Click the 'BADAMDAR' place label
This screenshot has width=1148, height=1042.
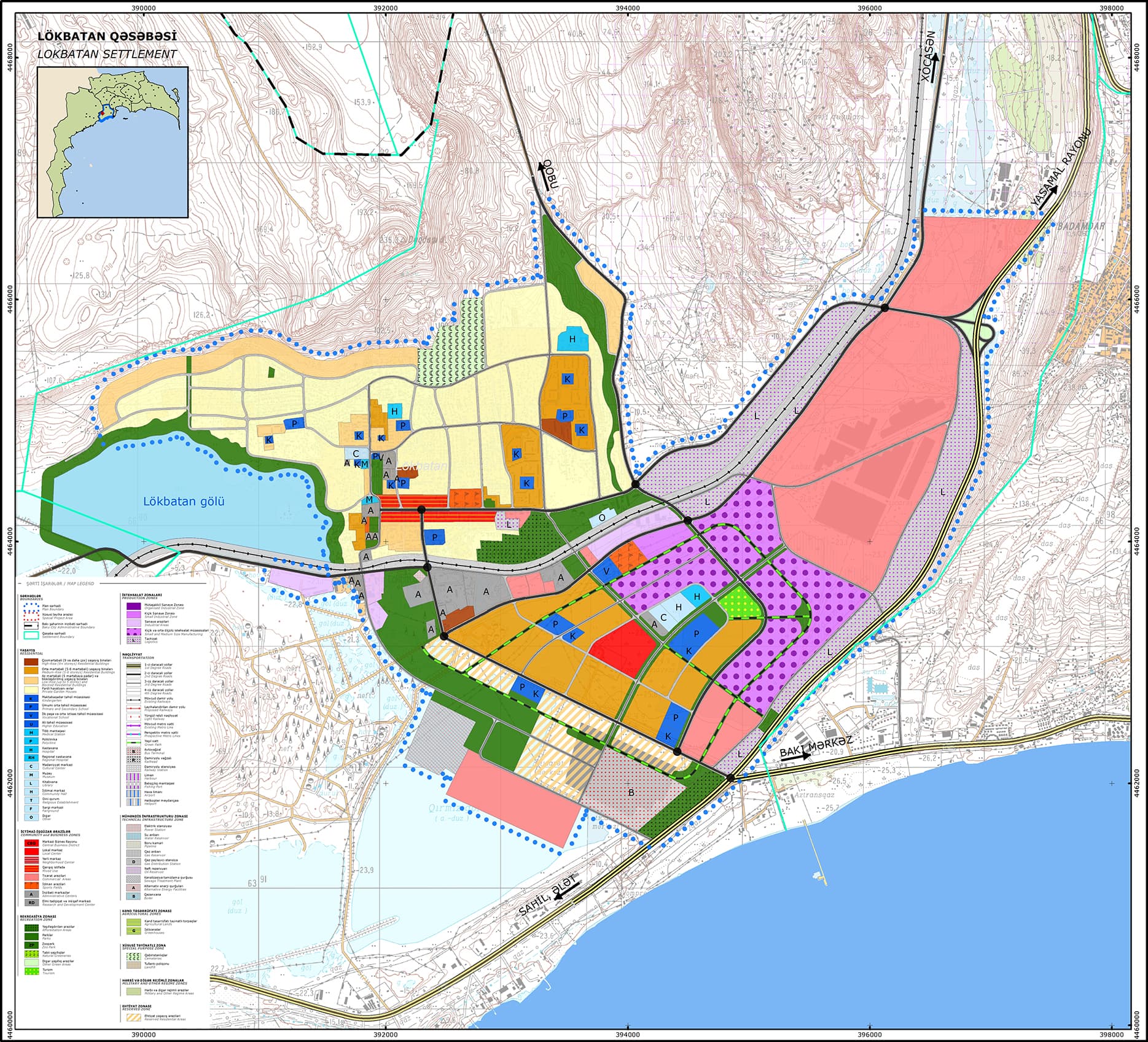pyautogui.click(x=1080, y=227)
